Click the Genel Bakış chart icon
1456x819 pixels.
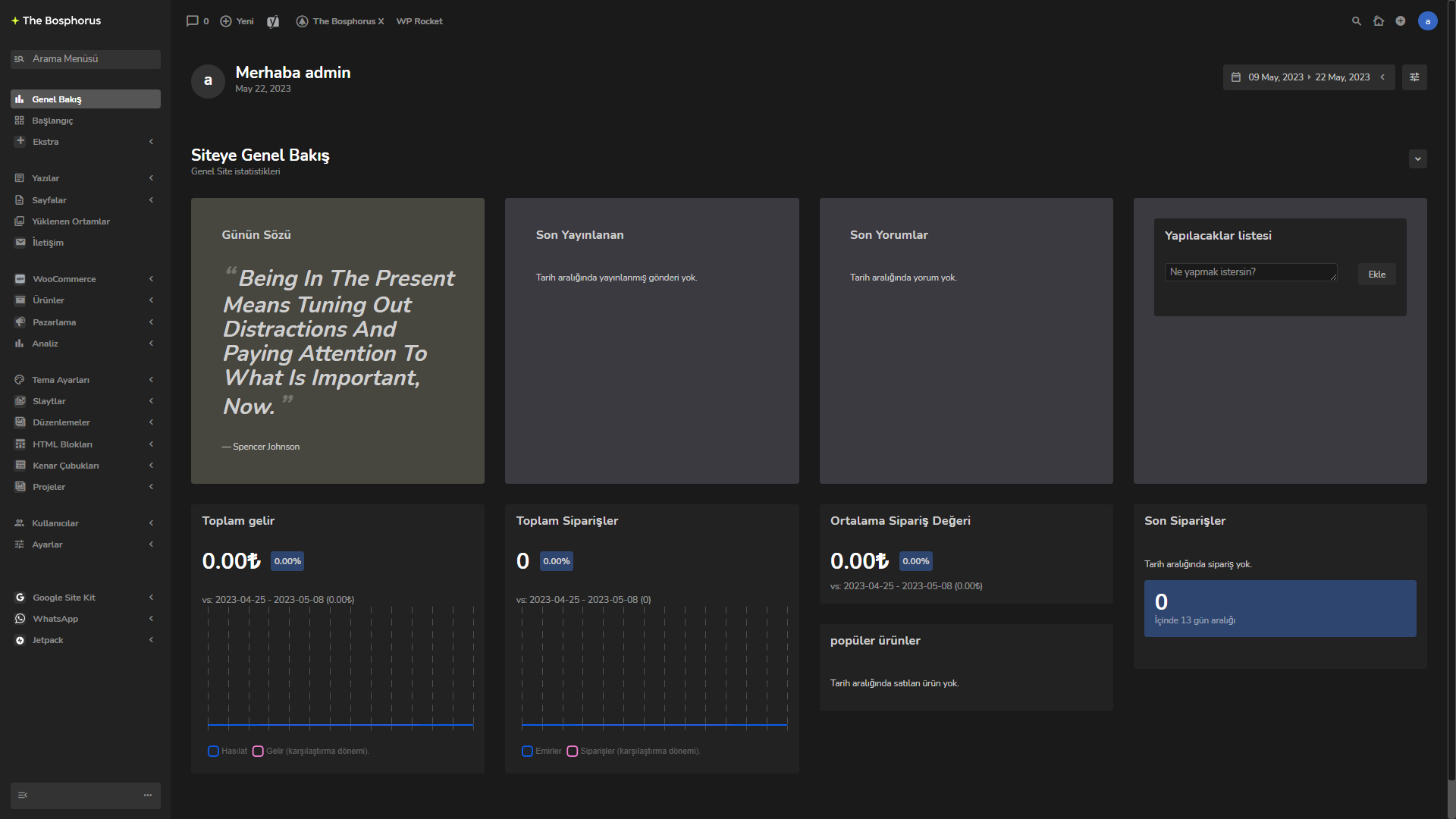[20, 99]
